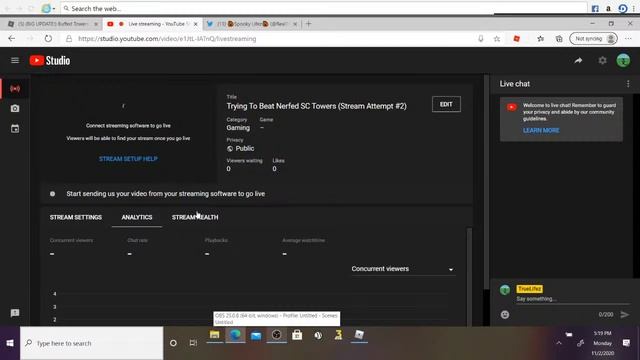The width and height of the screenshot is (640, 360).
Task: Click the Windows taskbar search box
Action: tap(91, 343)
